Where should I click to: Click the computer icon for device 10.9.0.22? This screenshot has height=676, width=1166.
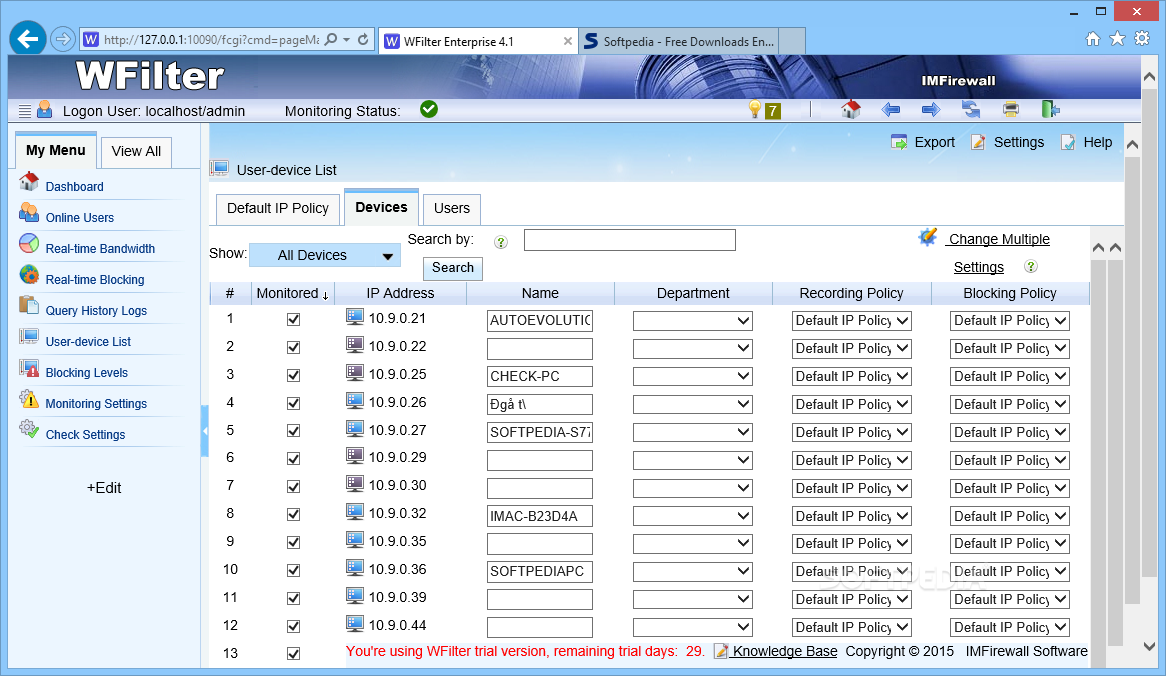355,345
